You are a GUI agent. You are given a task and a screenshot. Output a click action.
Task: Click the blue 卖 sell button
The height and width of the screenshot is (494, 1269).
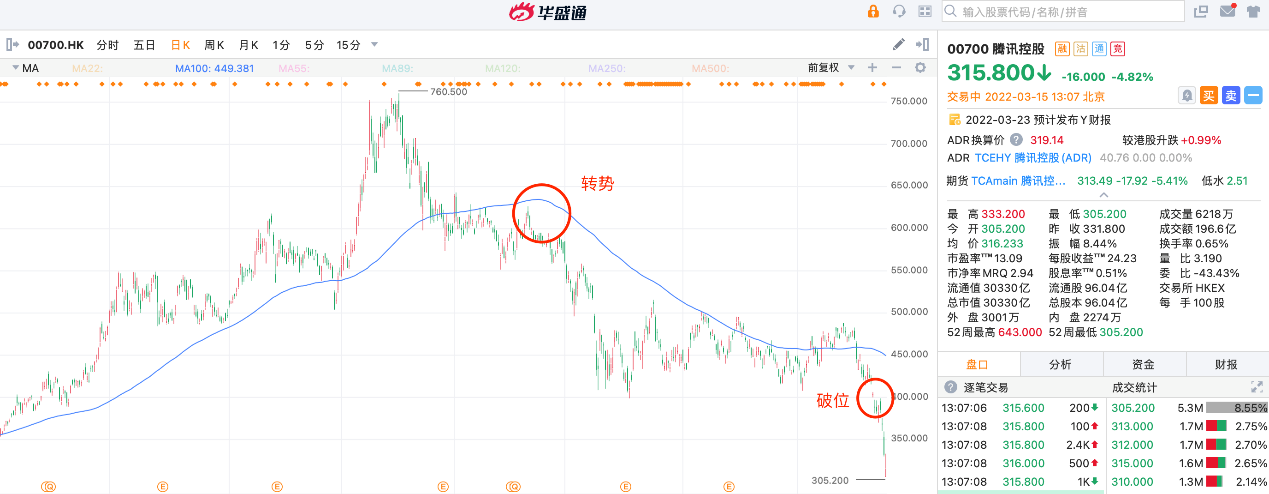pyautogui.click(x=1231, y=95)
